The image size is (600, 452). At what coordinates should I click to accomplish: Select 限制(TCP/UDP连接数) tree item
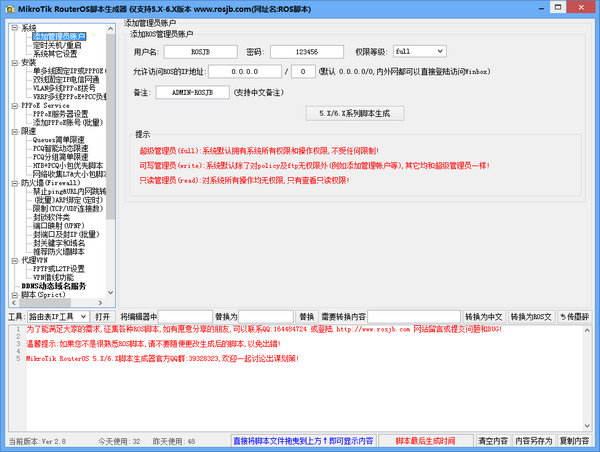[x=68, y=209]
